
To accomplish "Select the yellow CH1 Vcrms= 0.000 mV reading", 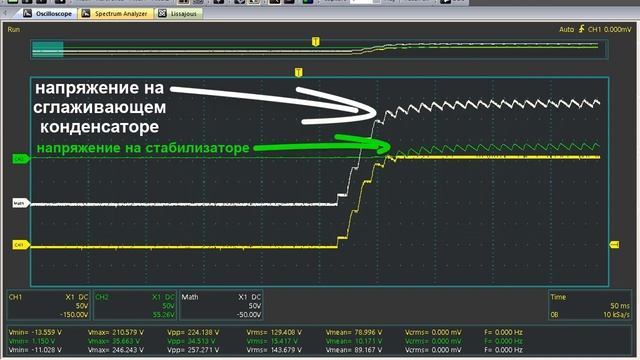I will tap(433, 332).
